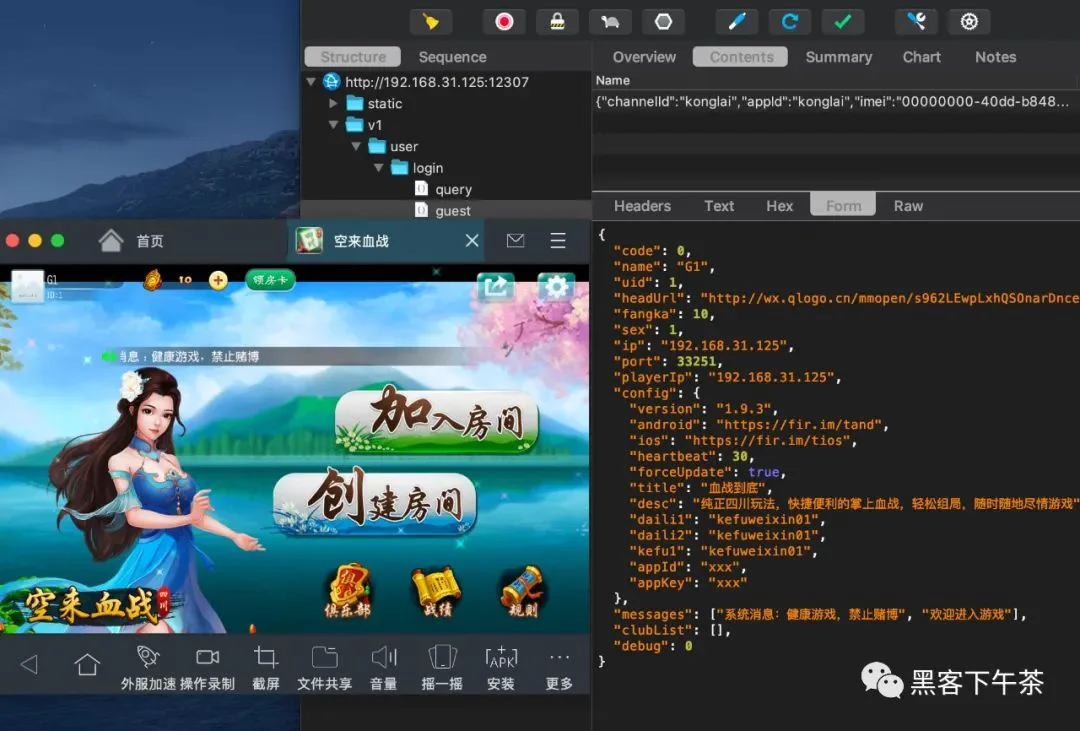1080x731 pixels.
Task: Switch response view to Headers
Action: point(643,206)
